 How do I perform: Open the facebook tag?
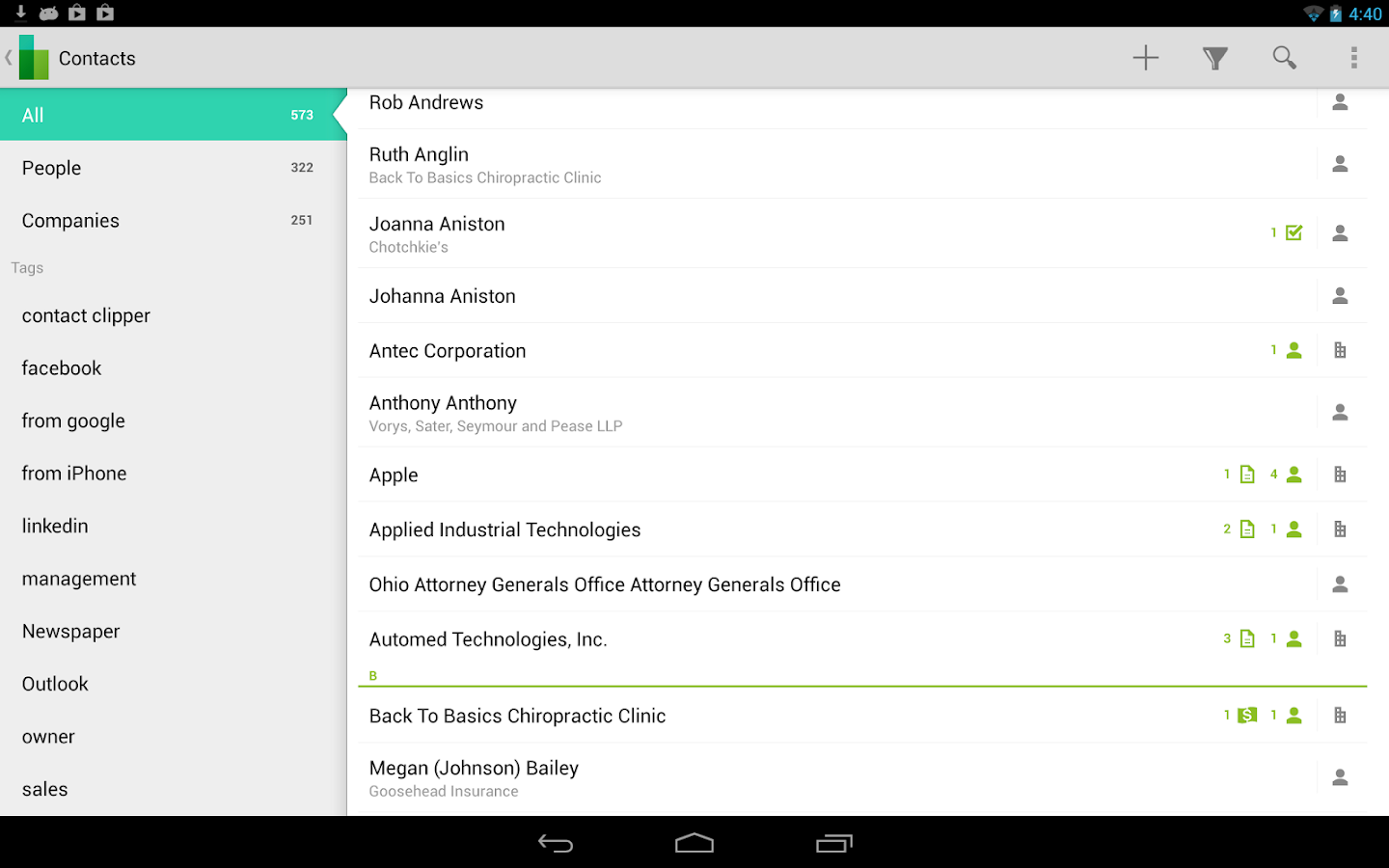(61, 367)
